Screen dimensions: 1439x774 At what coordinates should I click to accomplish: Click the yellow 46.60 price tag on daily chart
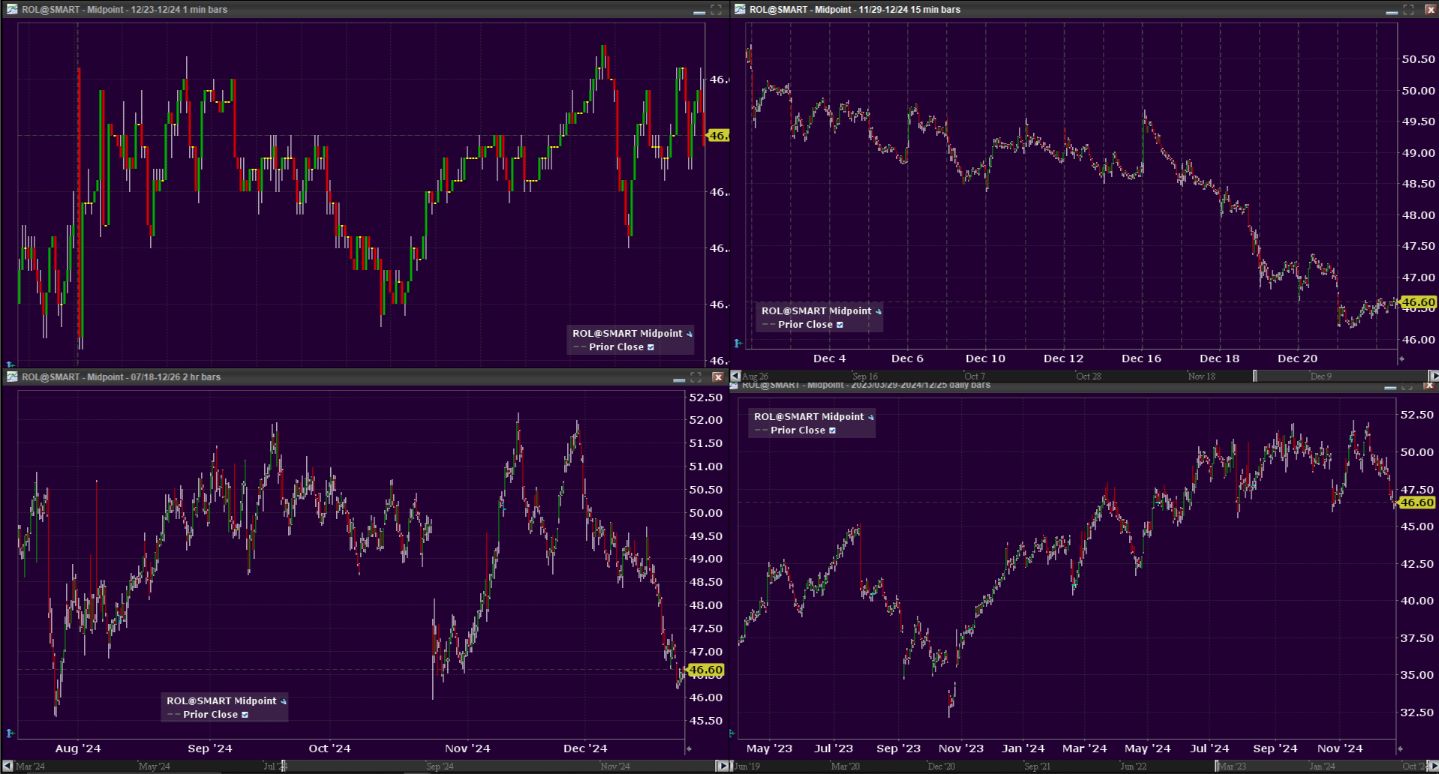coord(1417,502)
